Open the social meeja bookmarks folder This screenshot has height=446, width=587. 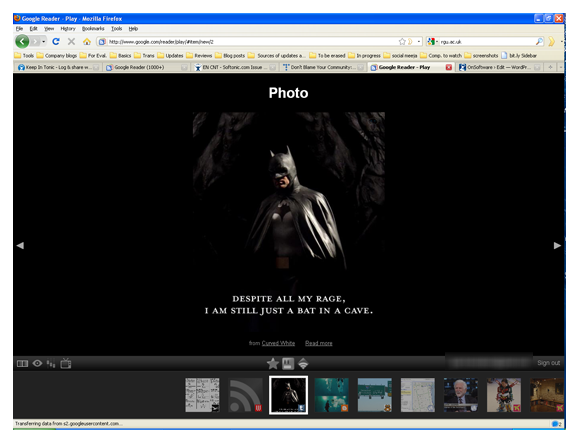[400, 55]
